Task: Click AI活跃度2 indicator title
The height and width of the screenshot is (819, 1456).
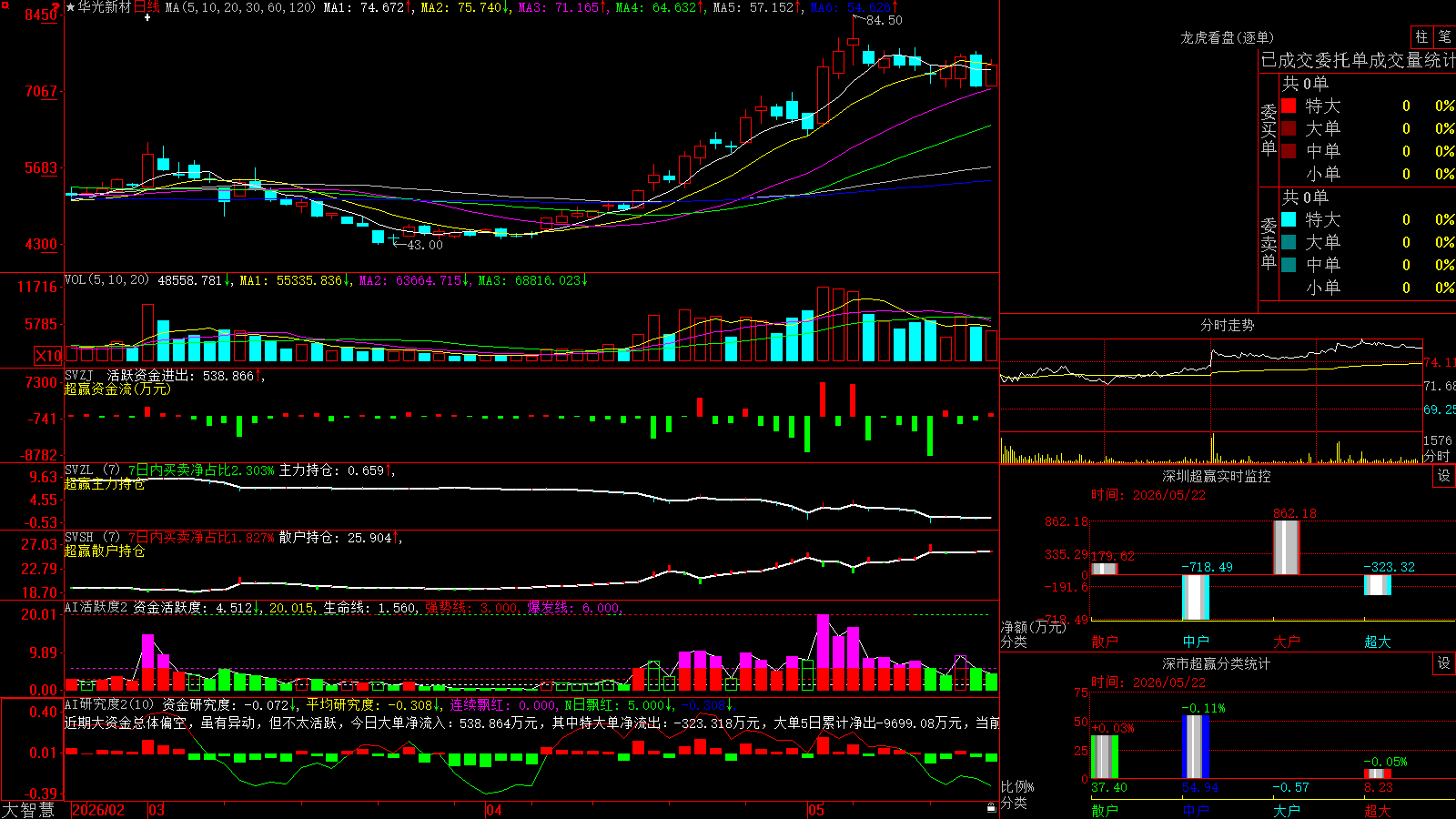Action: pyautogui.click(x=96, y=607)
